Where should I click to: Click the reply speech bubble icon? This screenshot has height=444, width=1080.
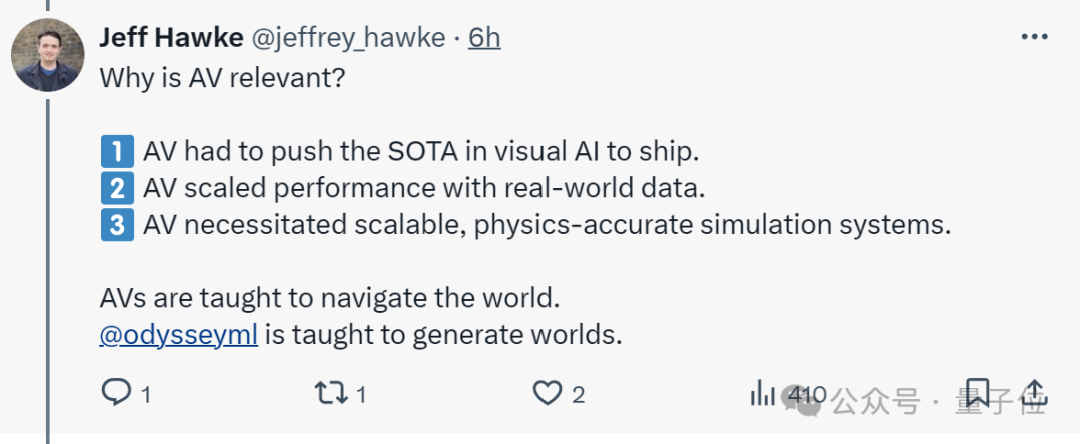116,393
